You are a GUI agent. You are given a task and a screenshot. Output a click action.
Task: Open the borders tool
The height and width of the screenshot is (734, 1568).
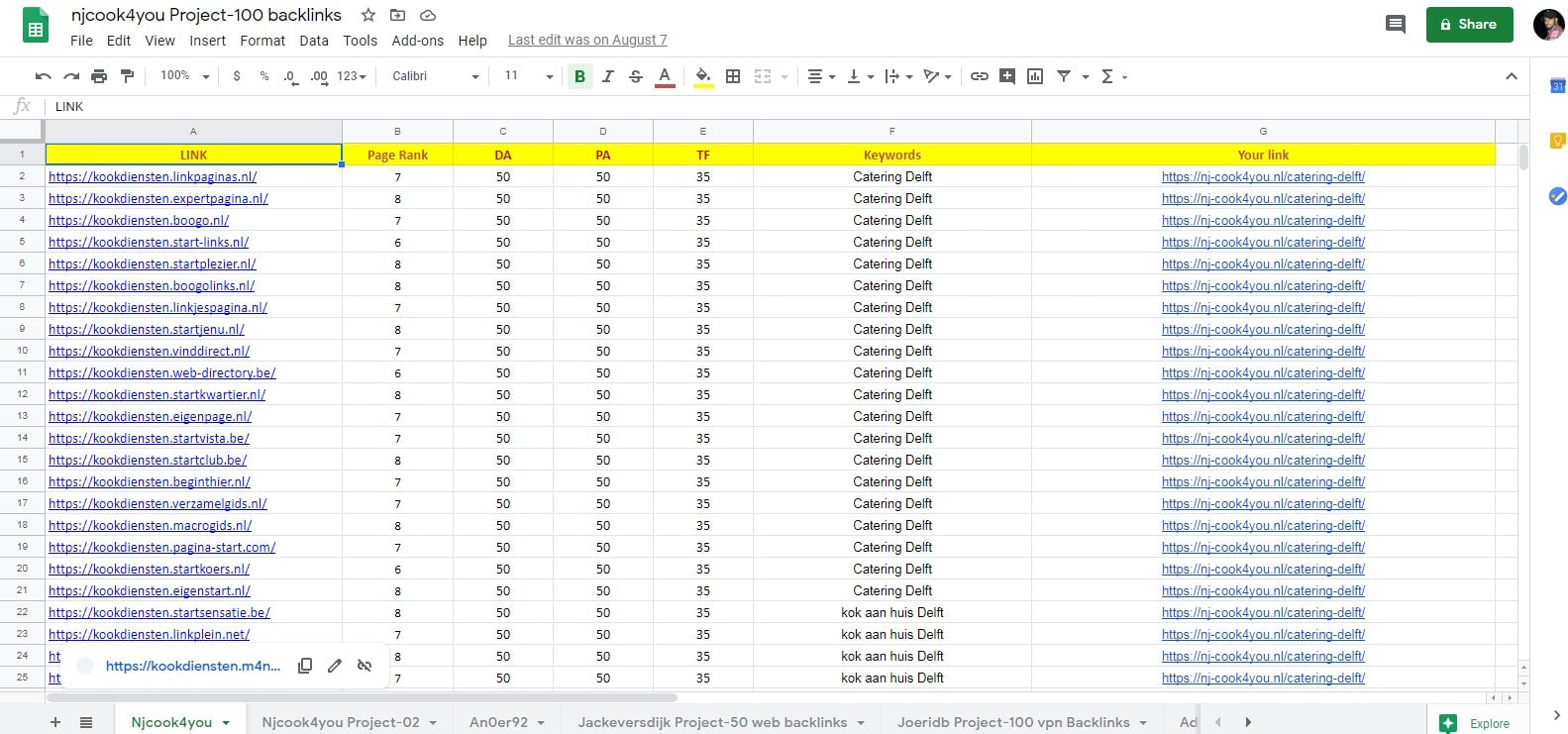733,76
